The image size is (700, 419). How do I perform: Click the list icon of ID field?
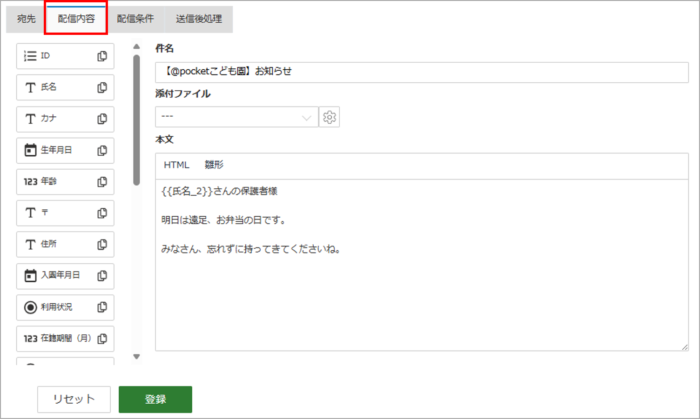click(30, 56)
